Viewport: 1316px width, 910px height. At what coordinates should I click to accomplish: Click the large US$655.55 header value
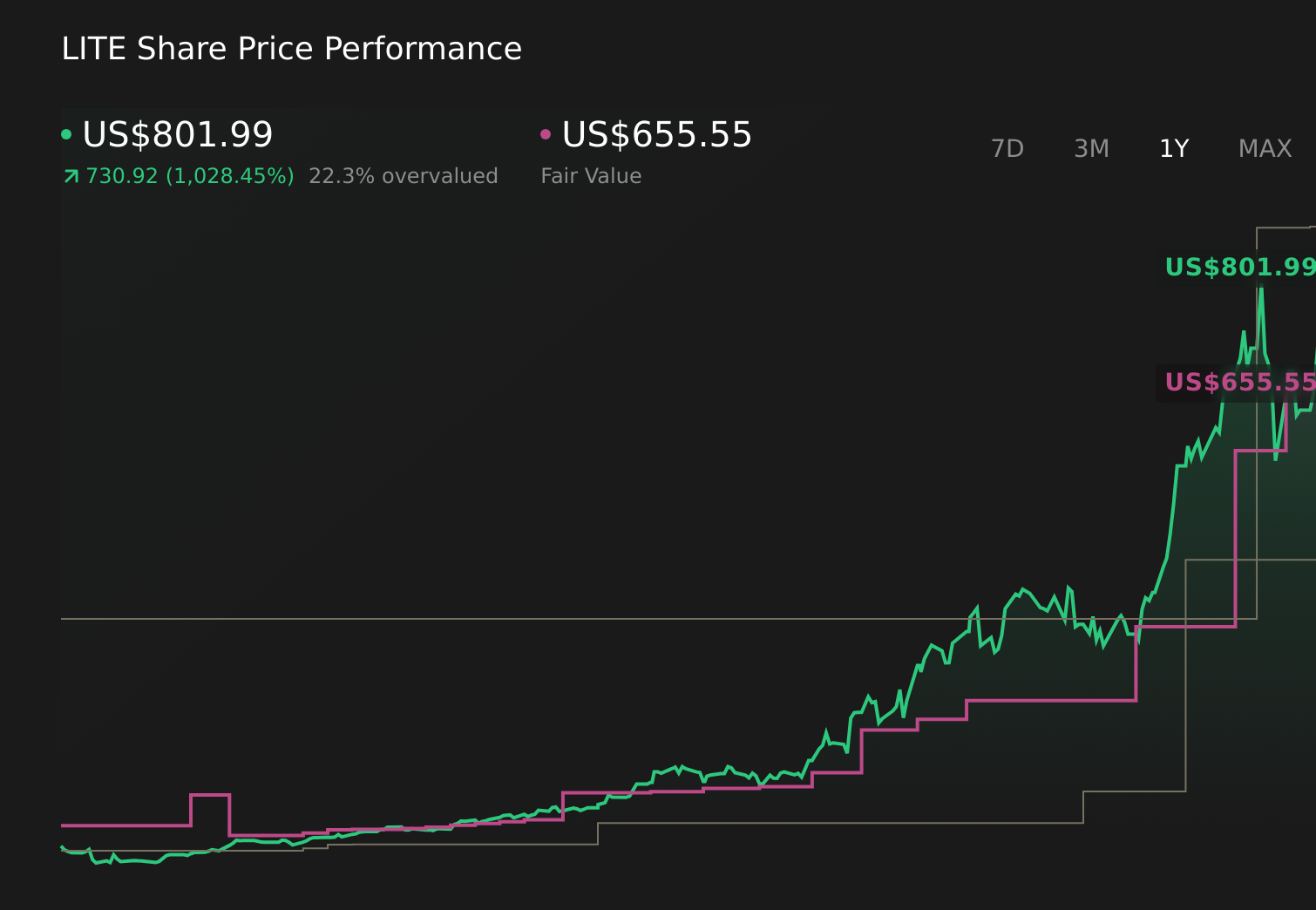pos(656,134)
